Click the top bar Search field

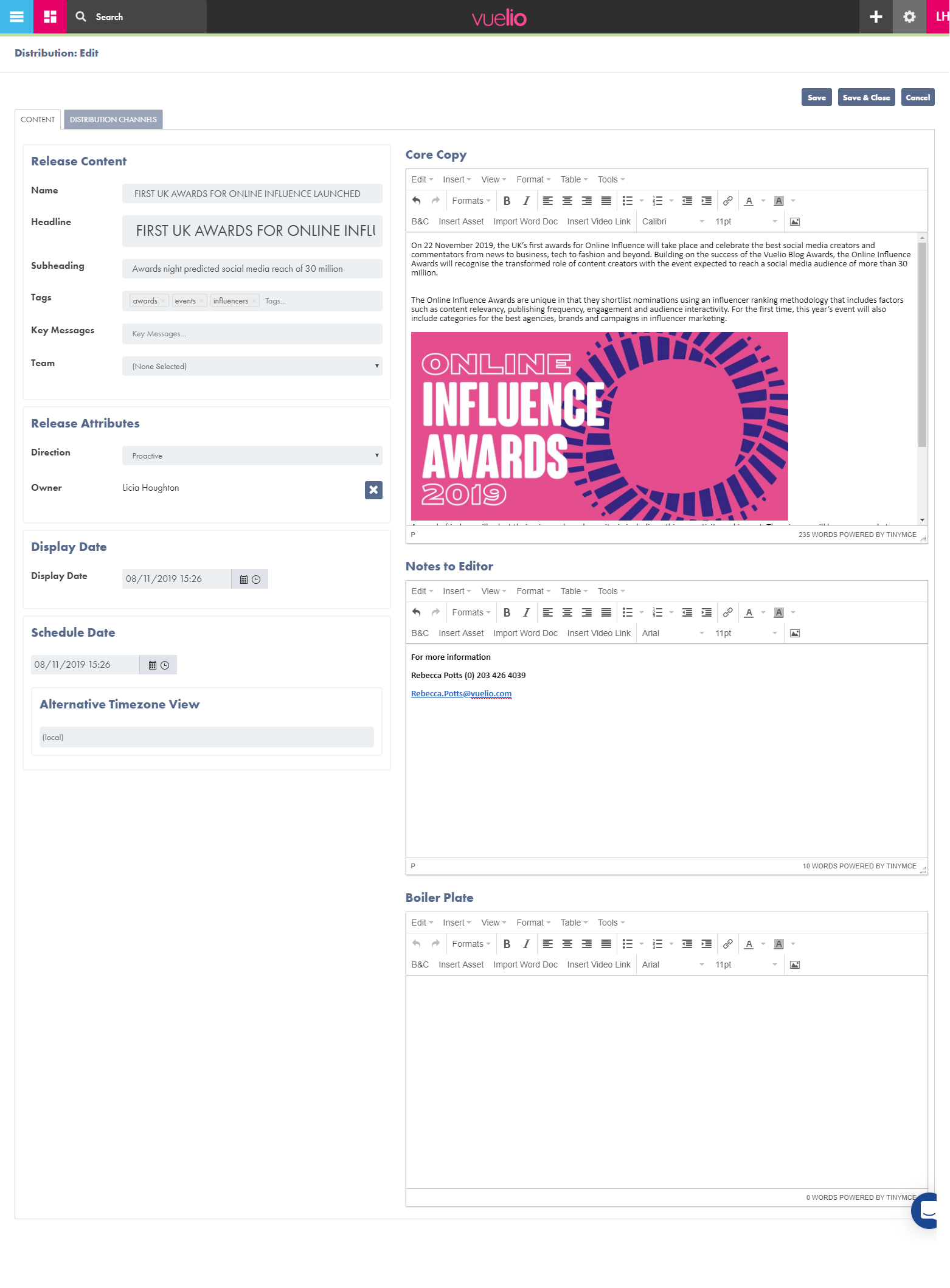137,16
